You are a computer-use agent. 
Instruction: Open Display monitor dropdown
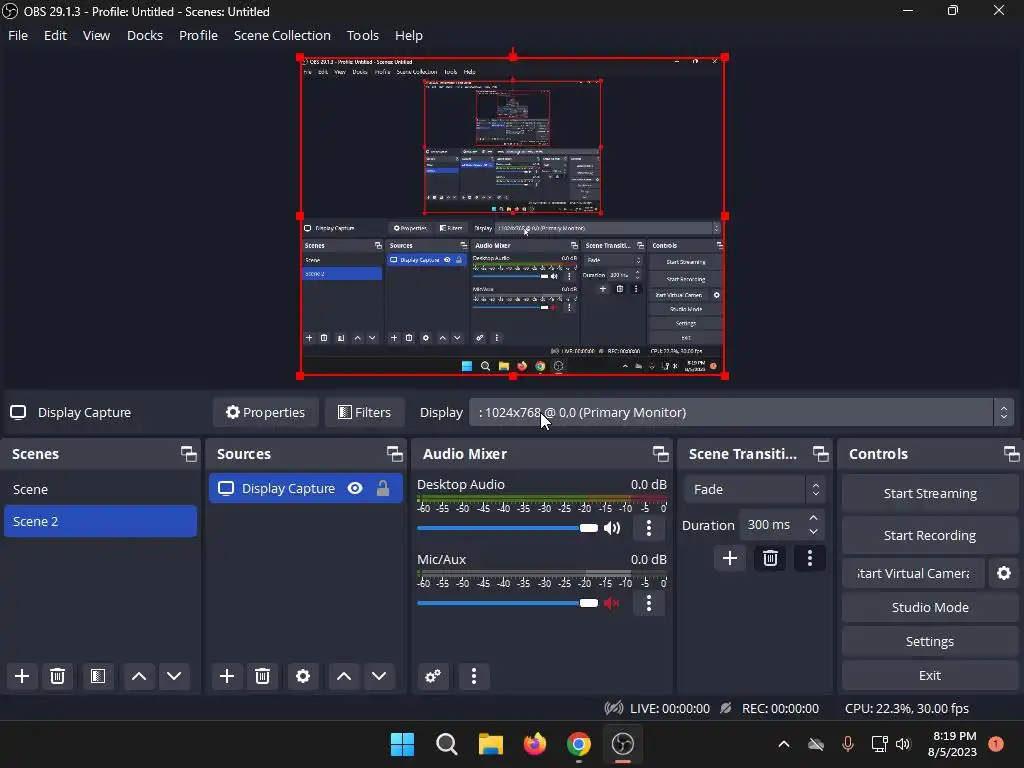coord(741,412)
